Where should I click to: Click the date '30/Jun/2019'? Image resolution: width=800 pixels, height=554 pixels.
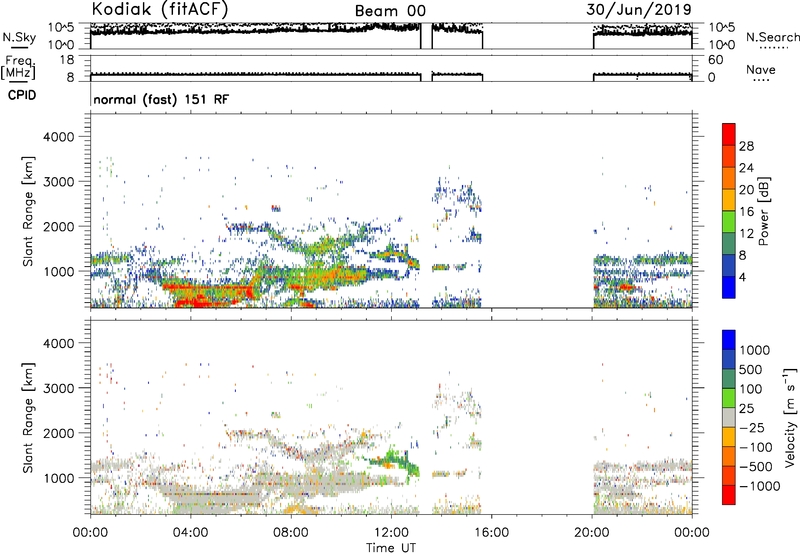[x=639, y=10]
